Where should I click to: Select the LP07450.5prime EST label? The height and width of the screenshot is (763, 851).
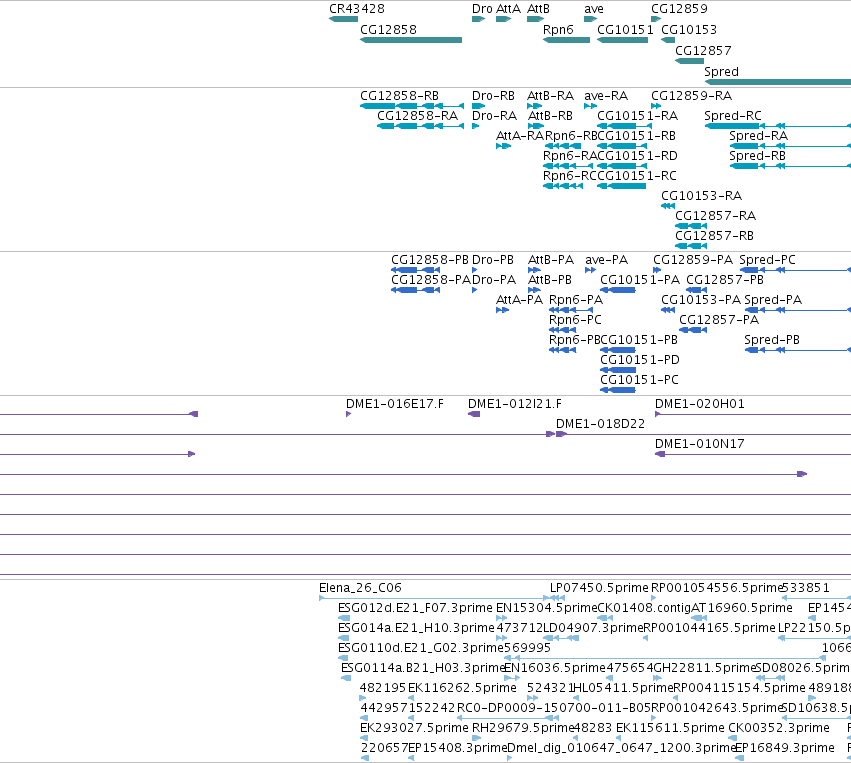click(x=599, y=588)
